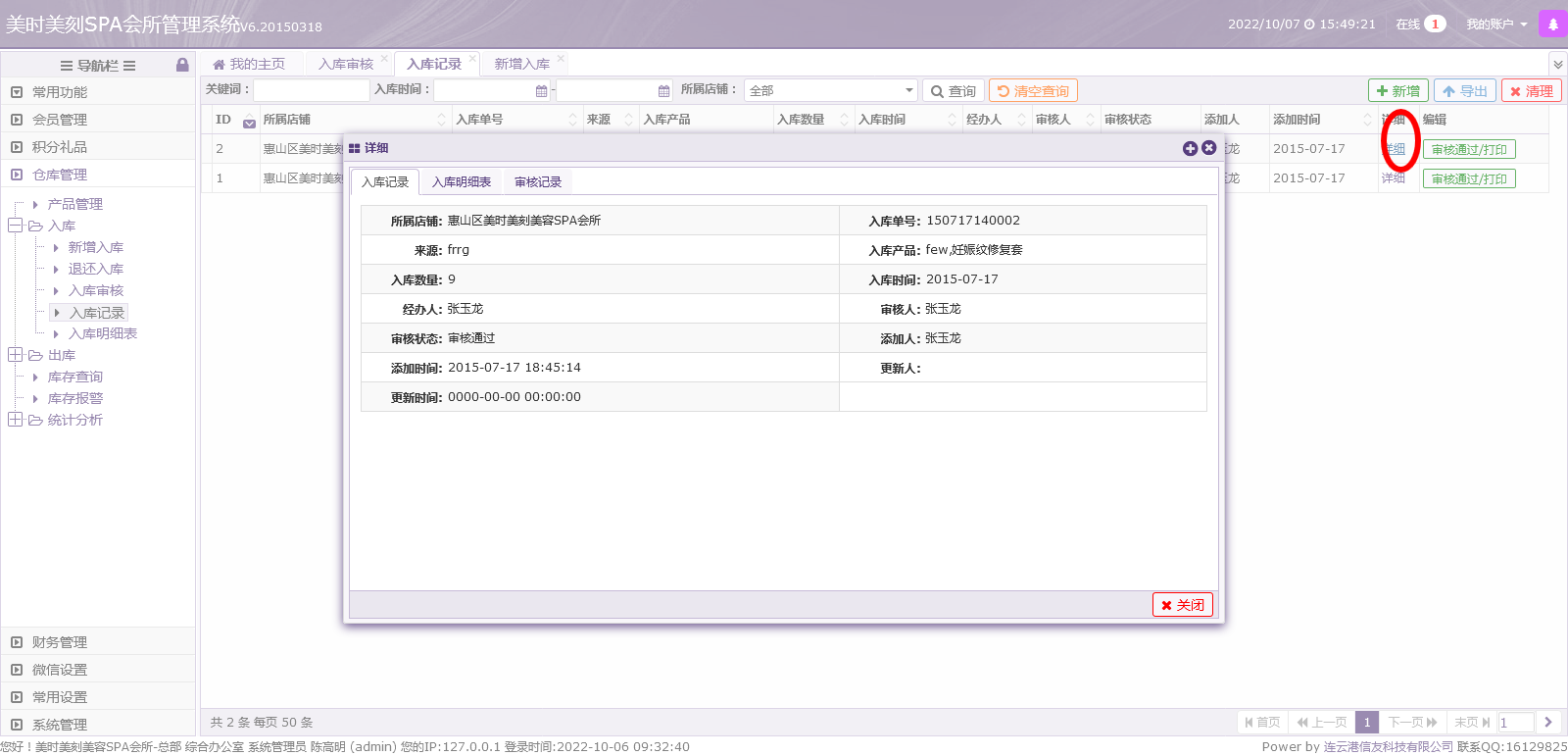Select 库存查询 in the navigation tree
The image size is (1568, 756).
pos(75,377)
